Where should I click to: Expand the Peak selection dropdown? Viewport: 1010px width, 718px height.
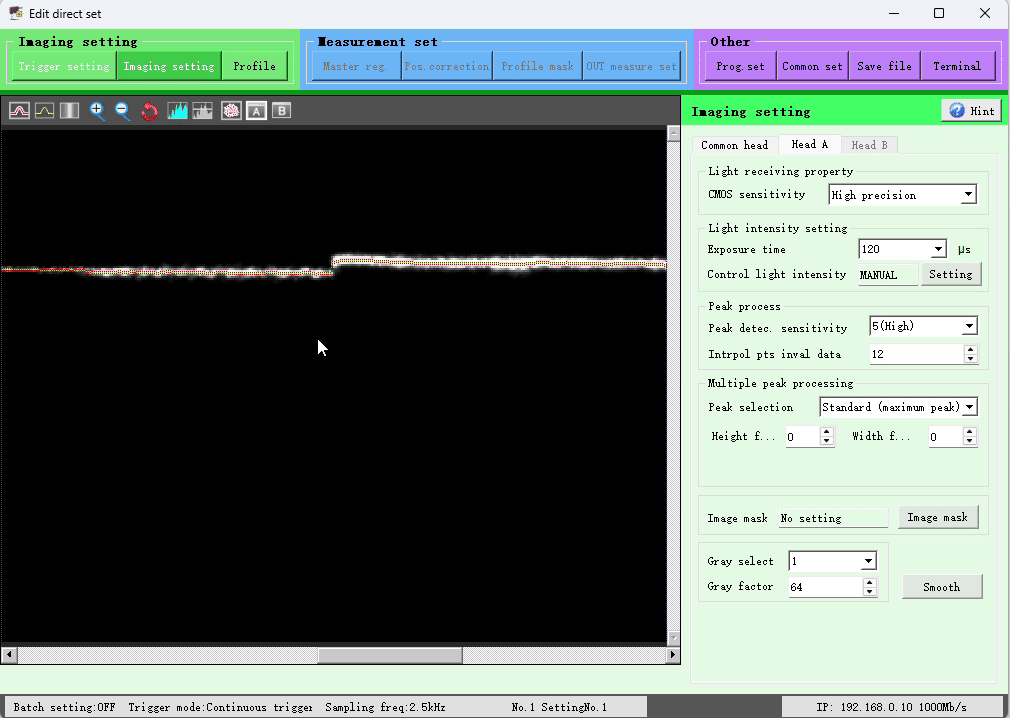(969, 407)
